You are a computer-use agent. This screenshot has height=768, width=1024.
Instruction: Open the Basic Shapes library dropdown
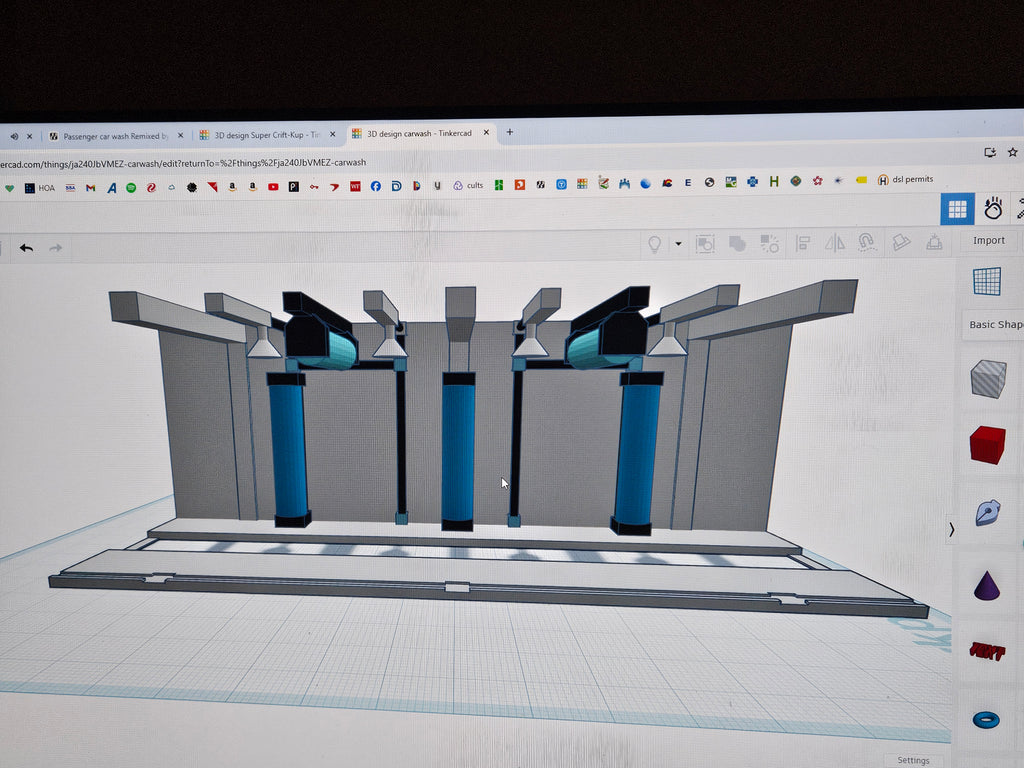[995, 325]
